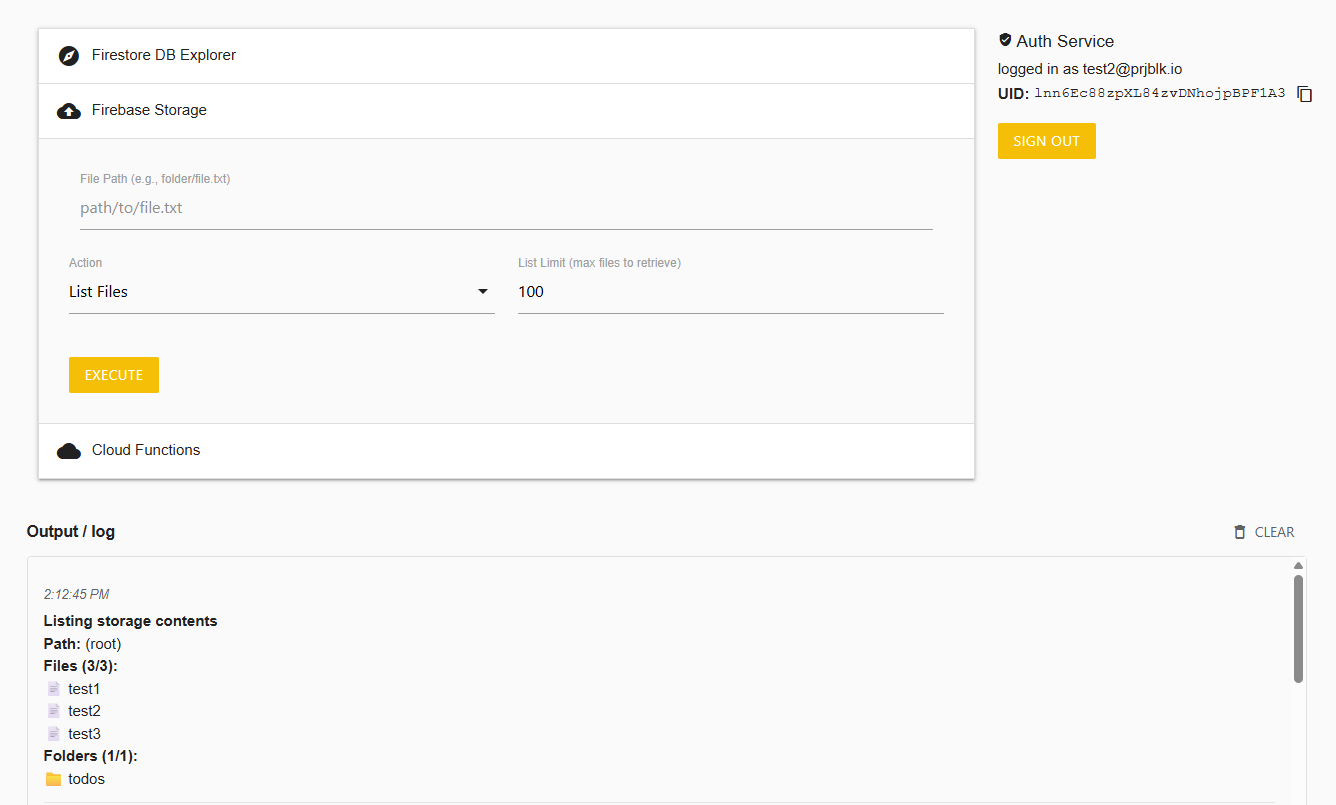Sign out of the account
Screen dimensions: 1336x805
1046,141
